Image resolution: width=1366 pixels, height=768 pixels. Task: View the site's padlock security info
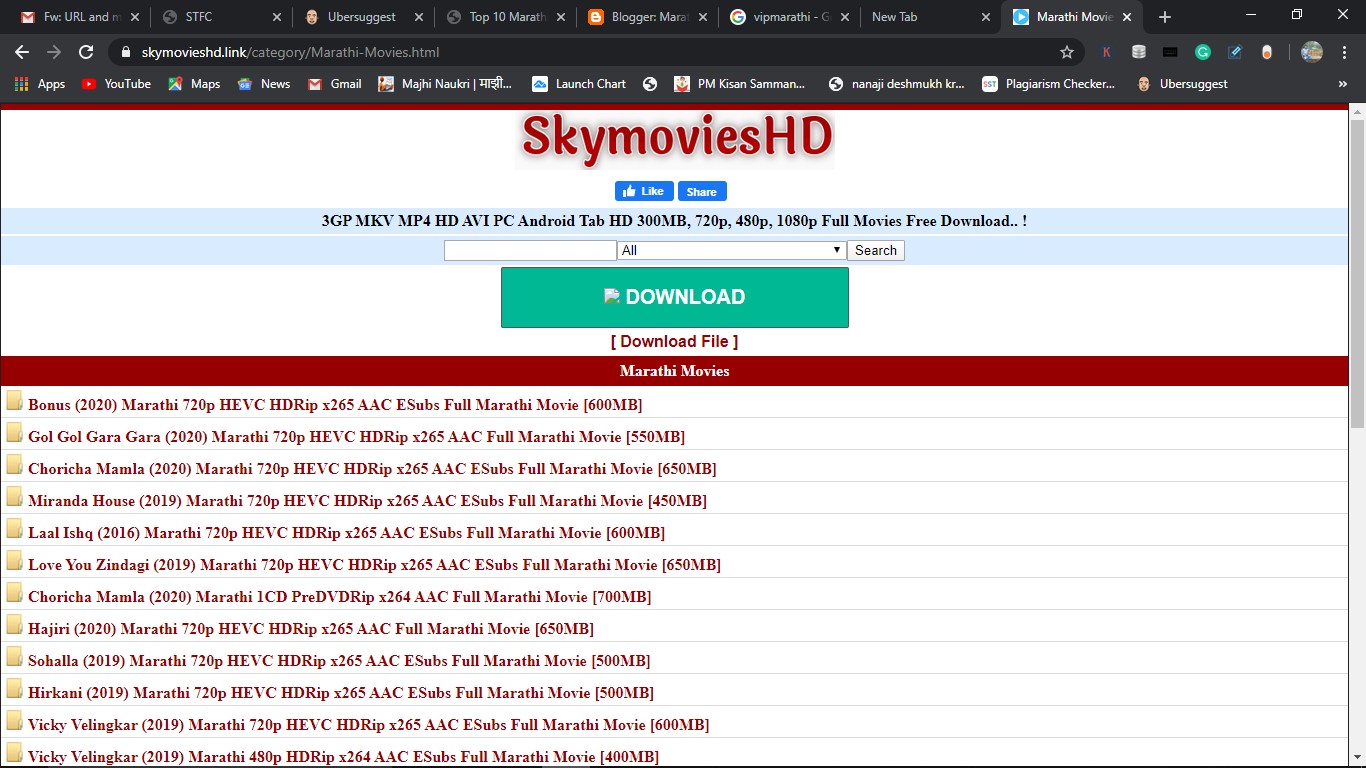click(126, 52)
